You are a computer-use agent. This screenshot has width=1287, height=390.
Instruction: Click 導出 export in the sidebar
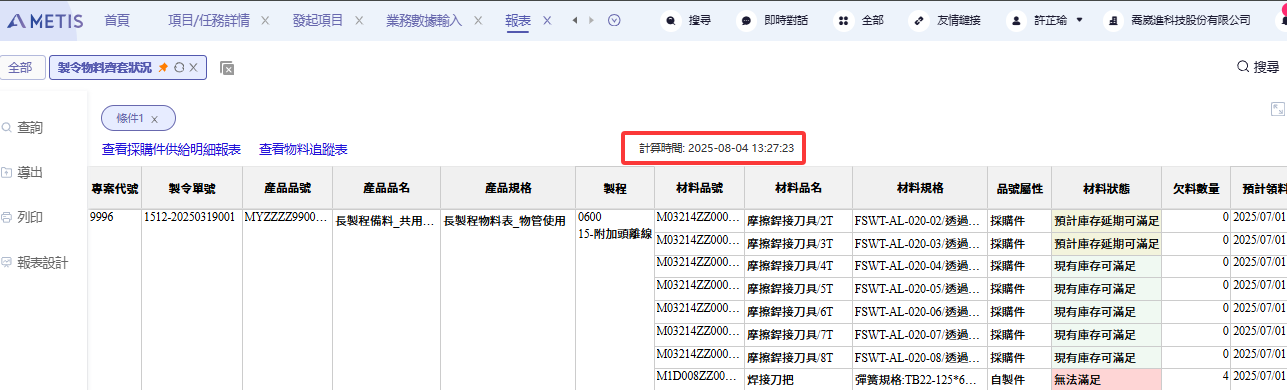click(x=23, y=172)
